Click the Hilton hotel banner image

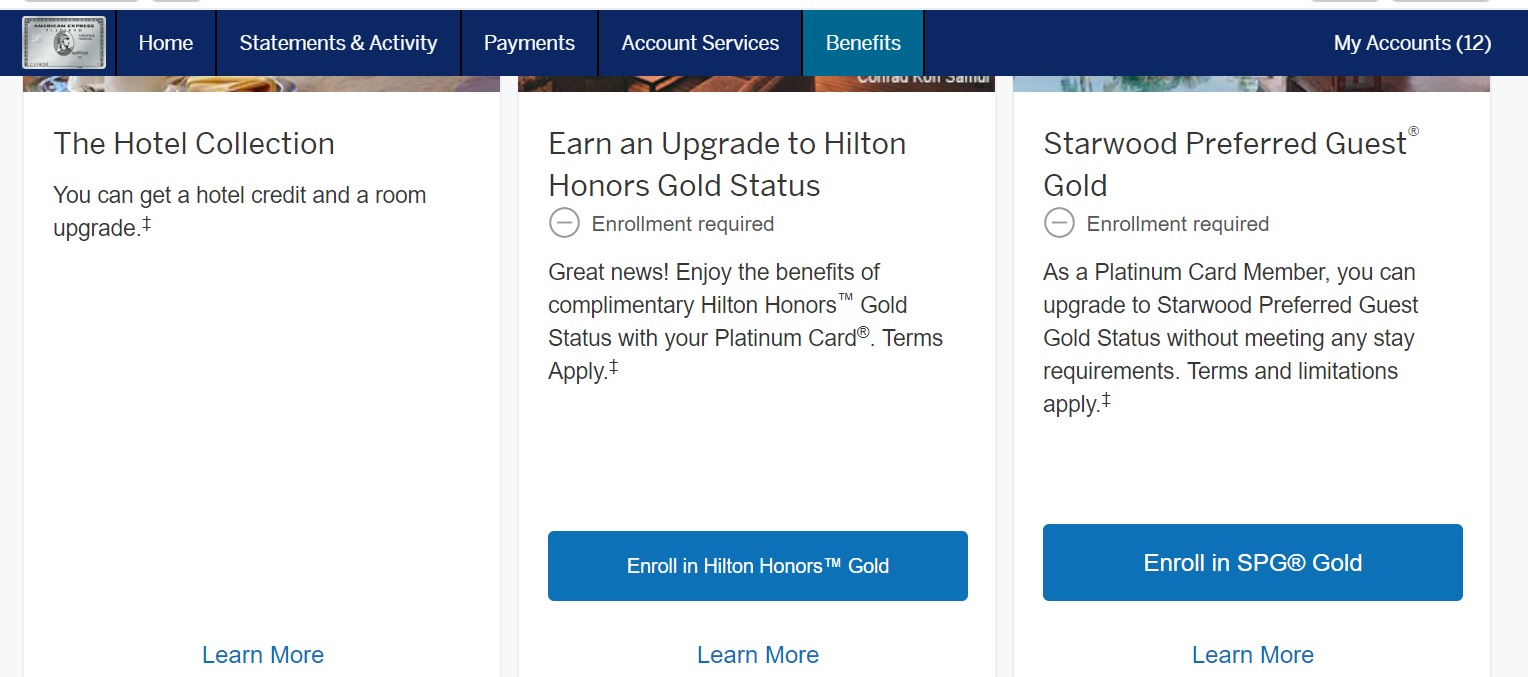[756, 84]
